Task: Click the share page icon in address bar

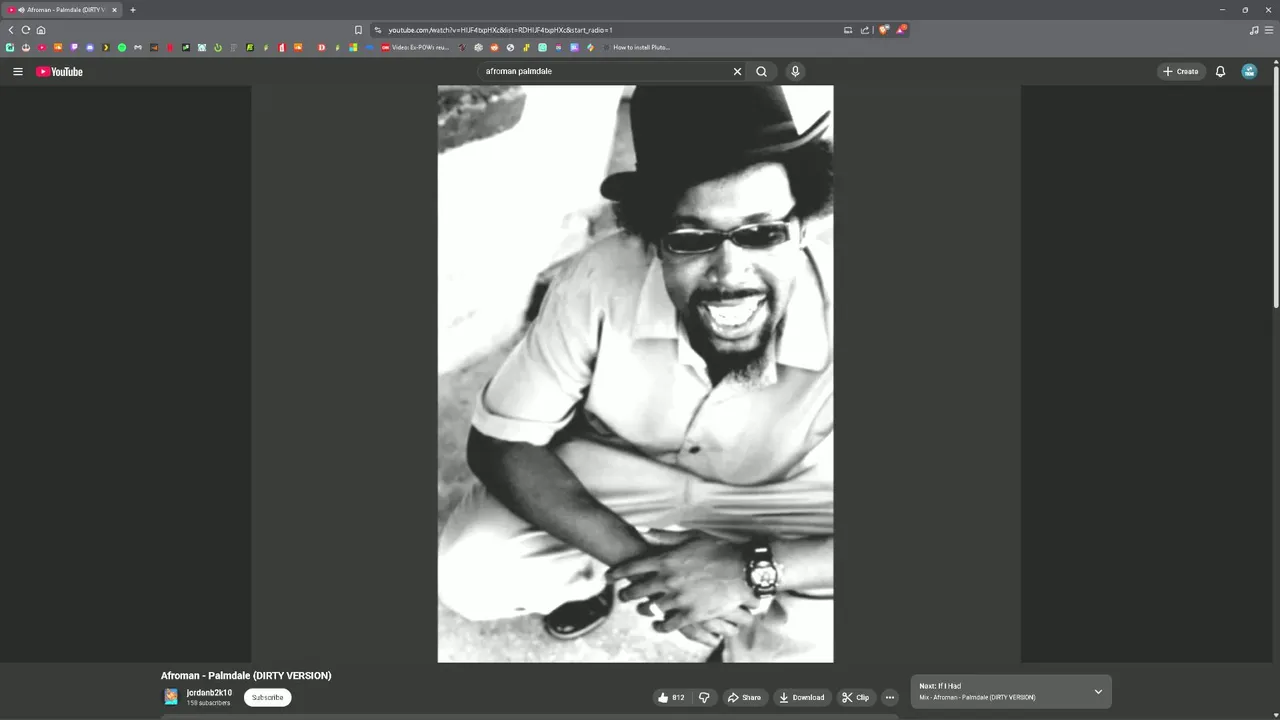Action: (x=865, y=30)
